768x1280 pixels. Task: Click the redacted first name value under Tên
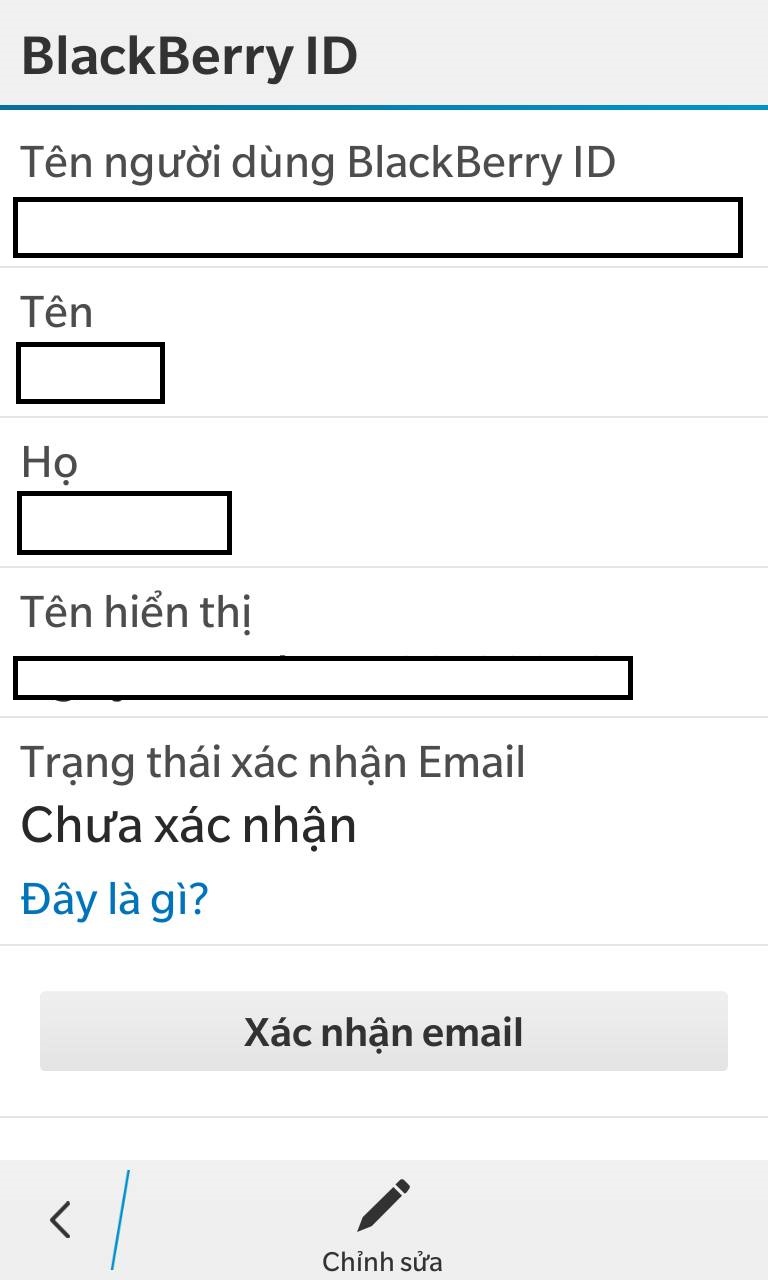point(90,373)
